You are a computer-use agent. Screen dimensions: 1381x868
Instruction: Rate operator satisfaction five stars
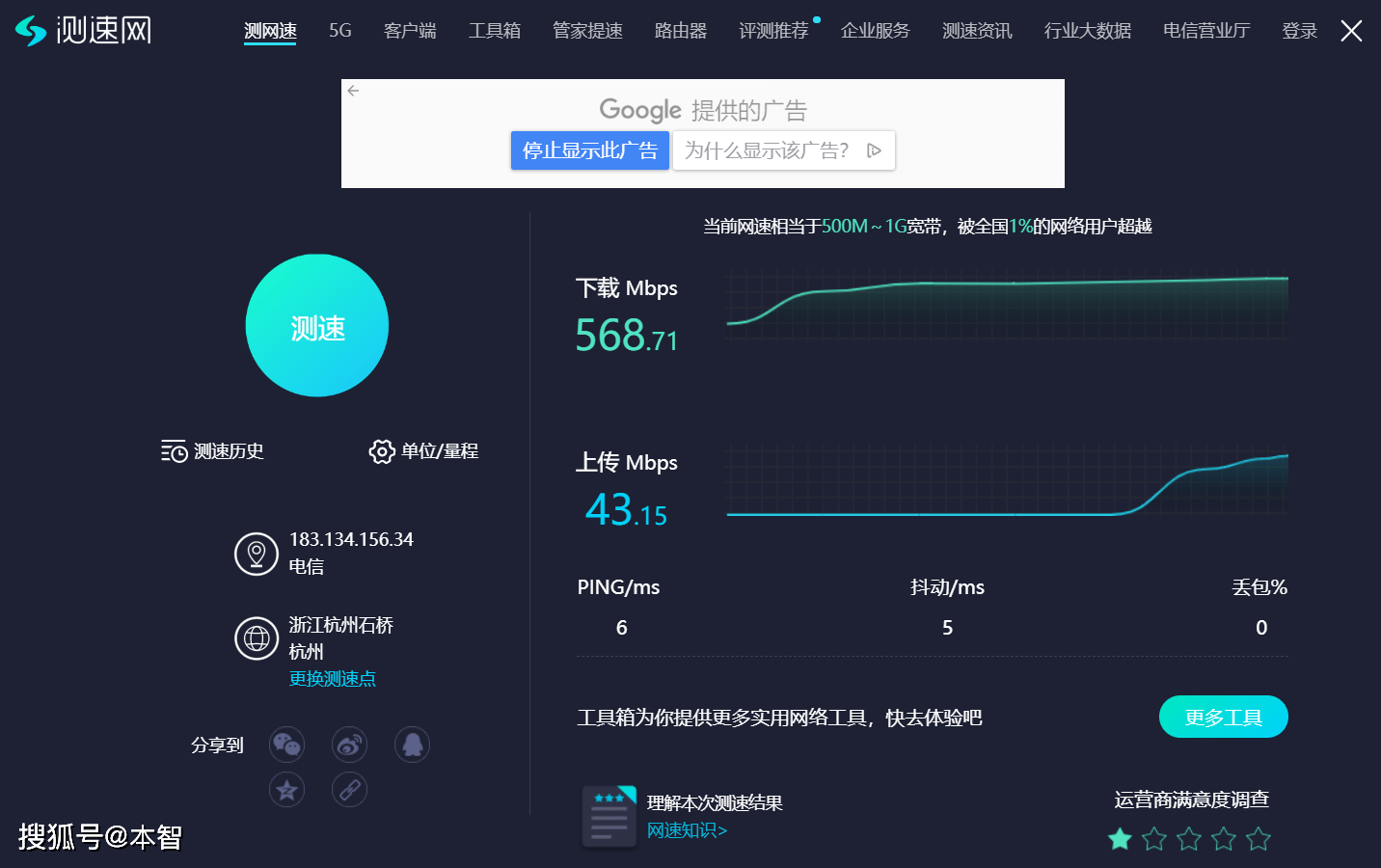(1259, 839)
